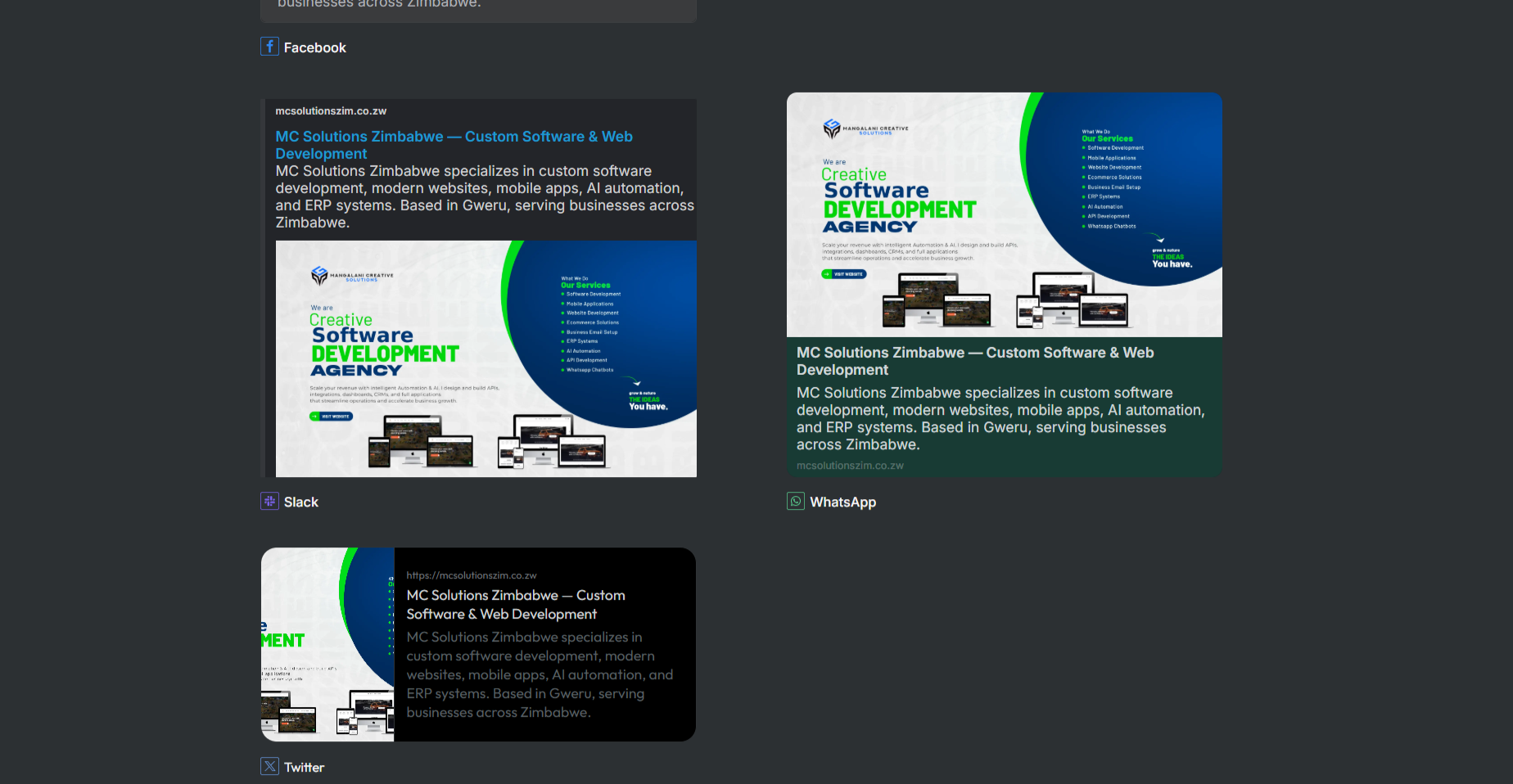Open the WhatsApp preview banner image
1513x784 pixels.
tap(1005, 214)
